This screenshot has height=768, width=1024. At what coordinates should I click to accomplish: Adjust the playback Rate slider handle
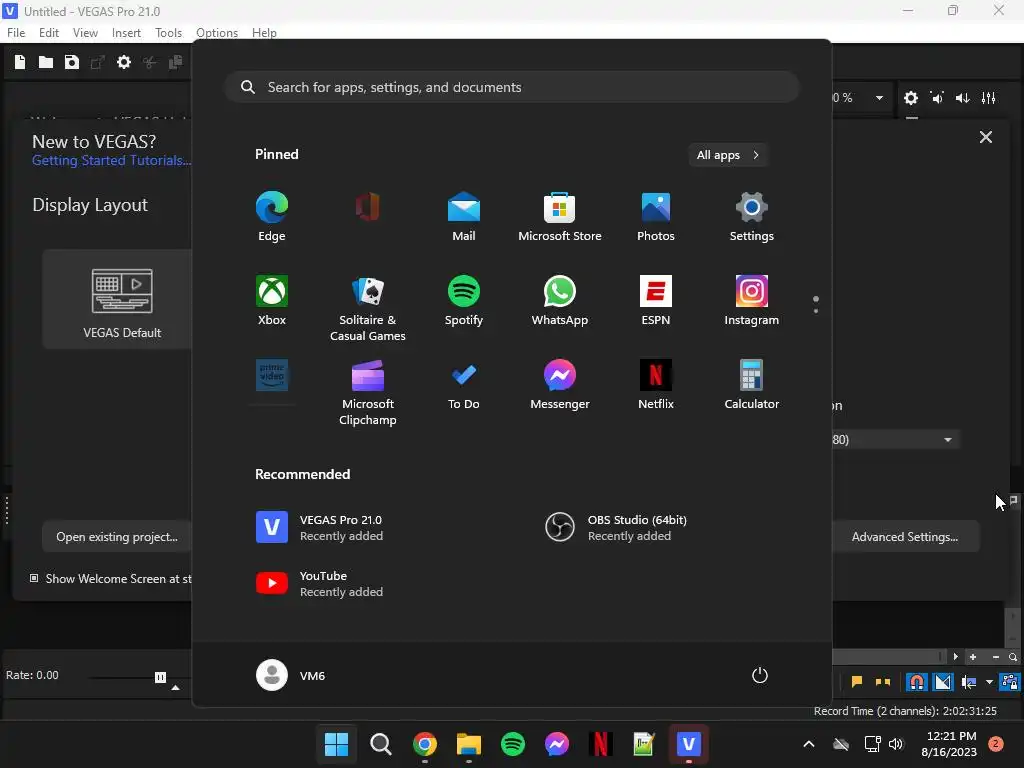pyautogui.click(x=160, y=677)
